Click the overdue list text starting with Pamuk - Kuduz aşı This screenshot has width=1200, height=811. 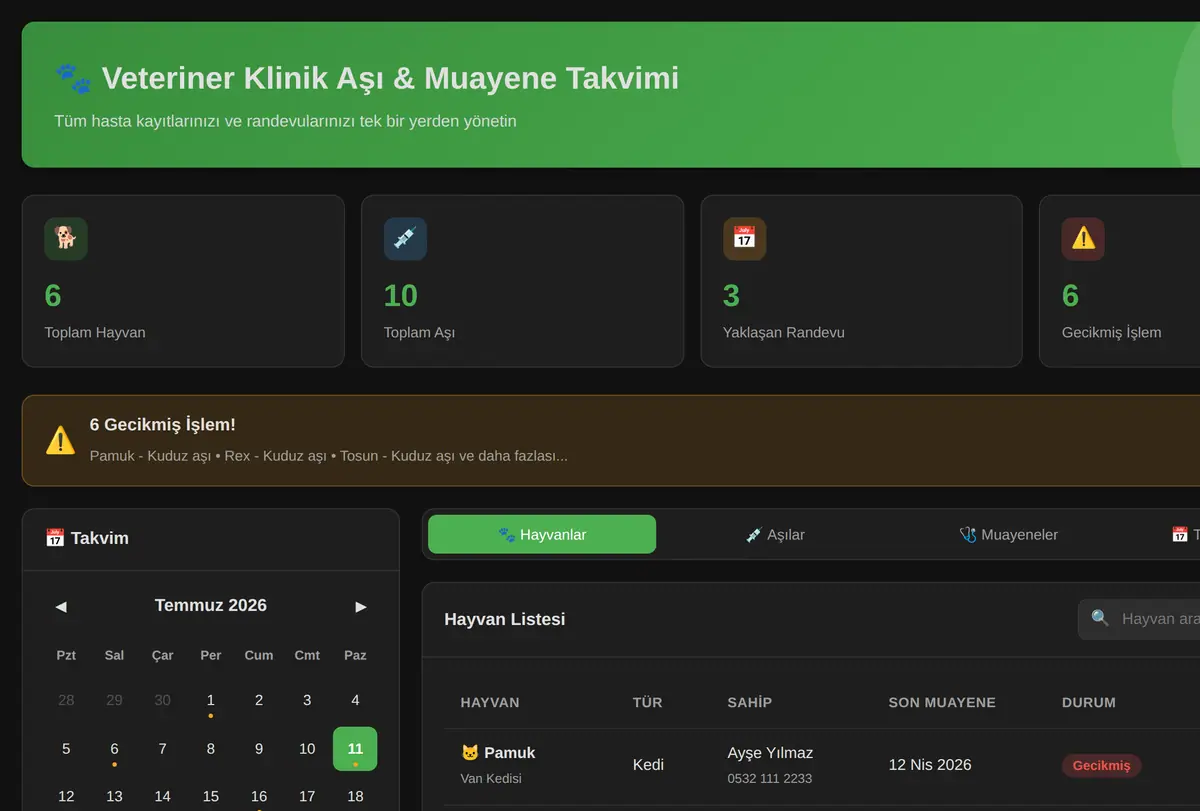(x=329, y=456)
